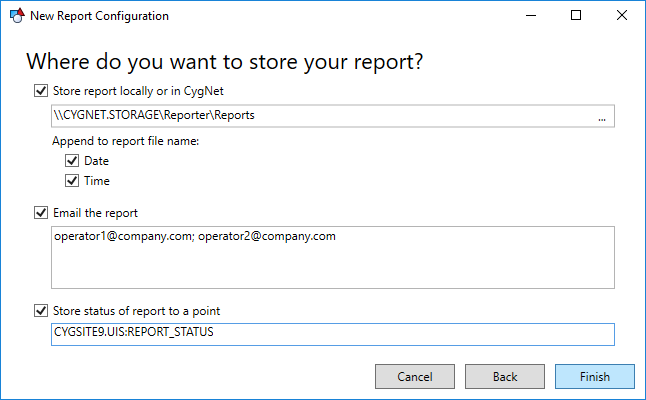
Task: Maximize the New Report Configuration window
Action: point(576,16)
